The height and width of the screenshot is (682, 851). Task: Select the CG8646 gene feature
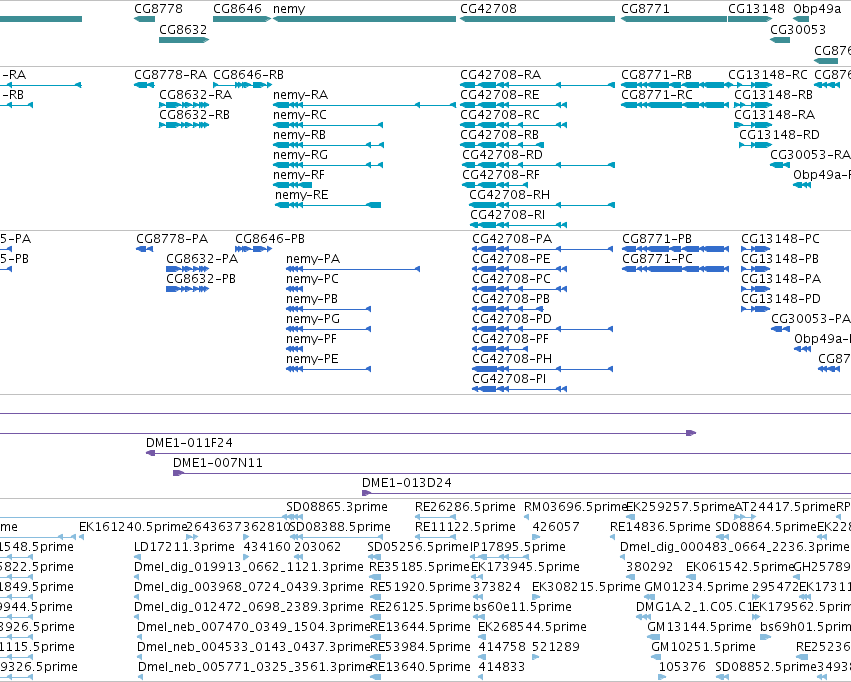click(x=242, y=19)
